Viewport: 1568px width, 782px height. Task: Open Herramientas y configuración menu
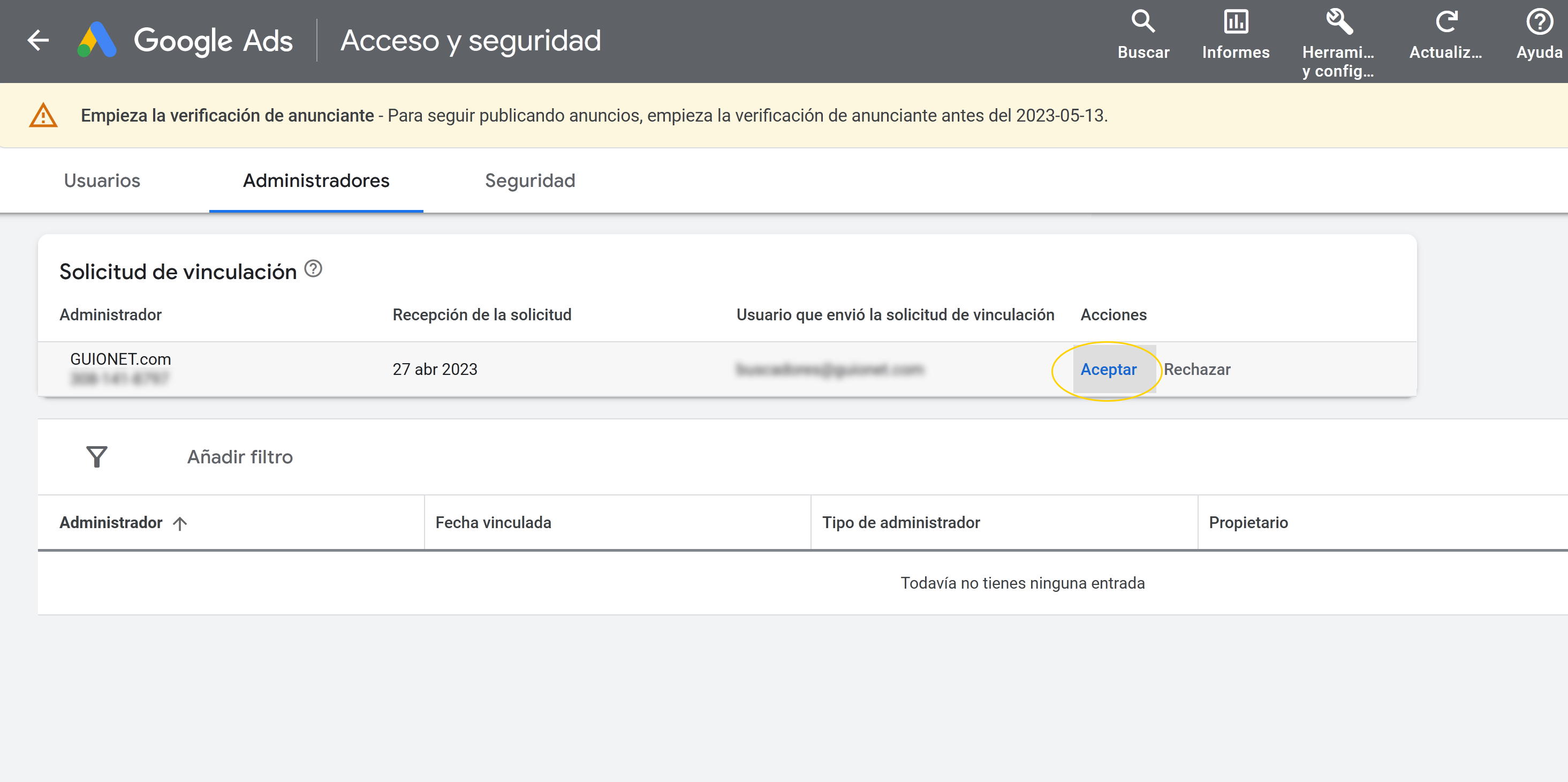pos(1338,44)
